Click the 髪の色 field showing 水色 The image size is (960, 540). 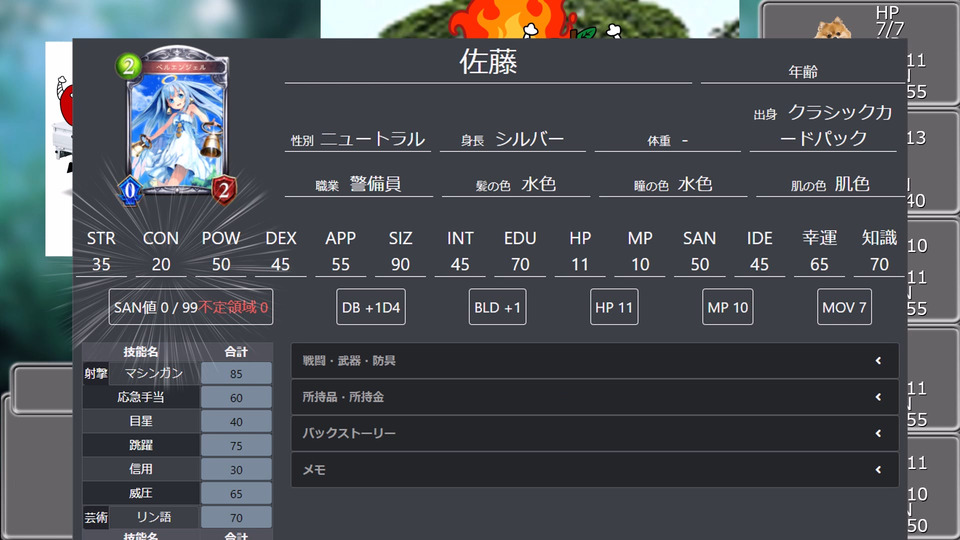point(516,184)
